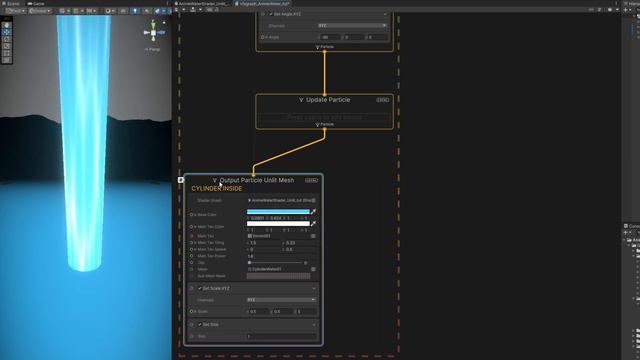Image resolution: width=640 pixels, height=360 pixels.
Task: Toggle Set Scale.XYZ block checkbox
Action: 200,288
